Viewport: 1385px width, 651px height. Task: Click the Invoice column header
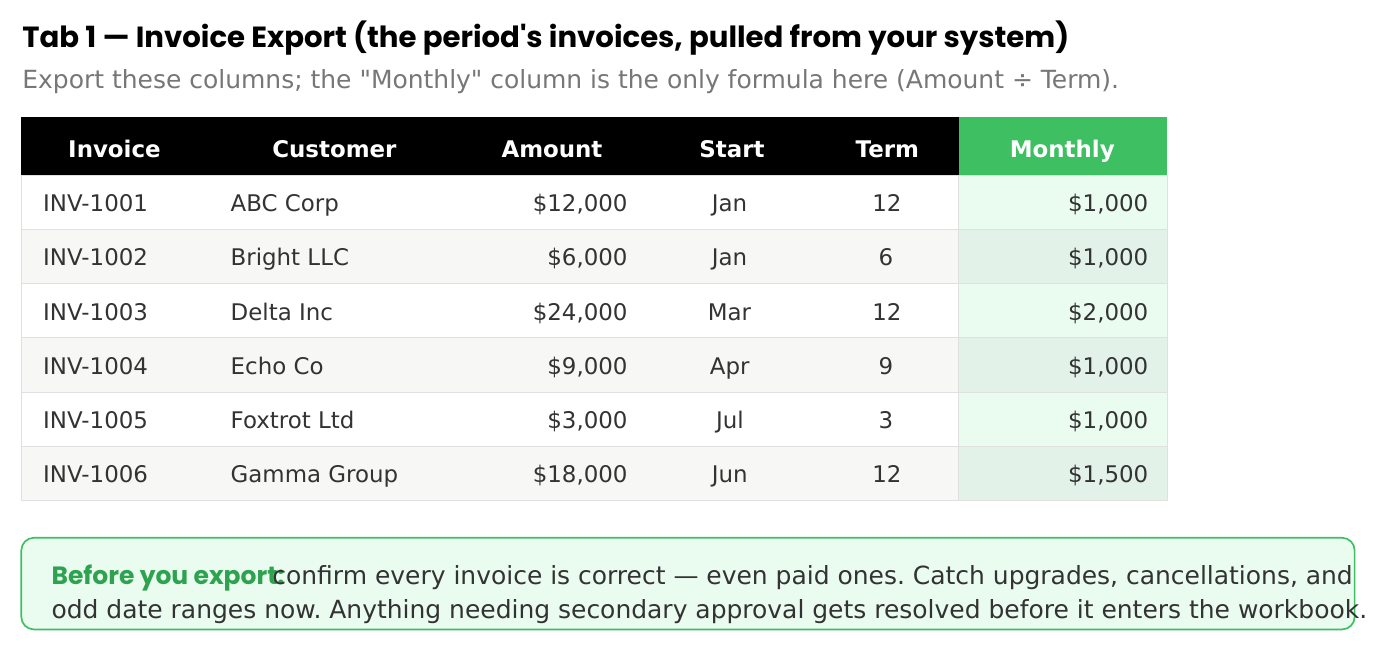114,149
